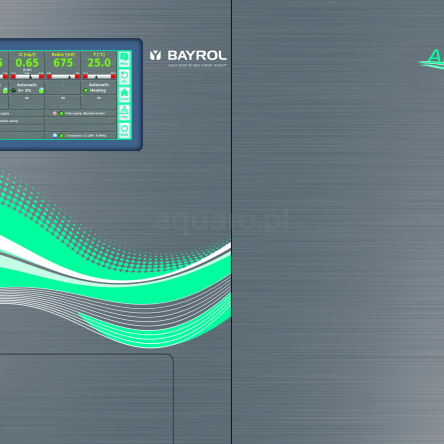Go to the Home screen icon
Viewport: 444px width, 444px height.
pyautogui.click(x=124, y=95)
